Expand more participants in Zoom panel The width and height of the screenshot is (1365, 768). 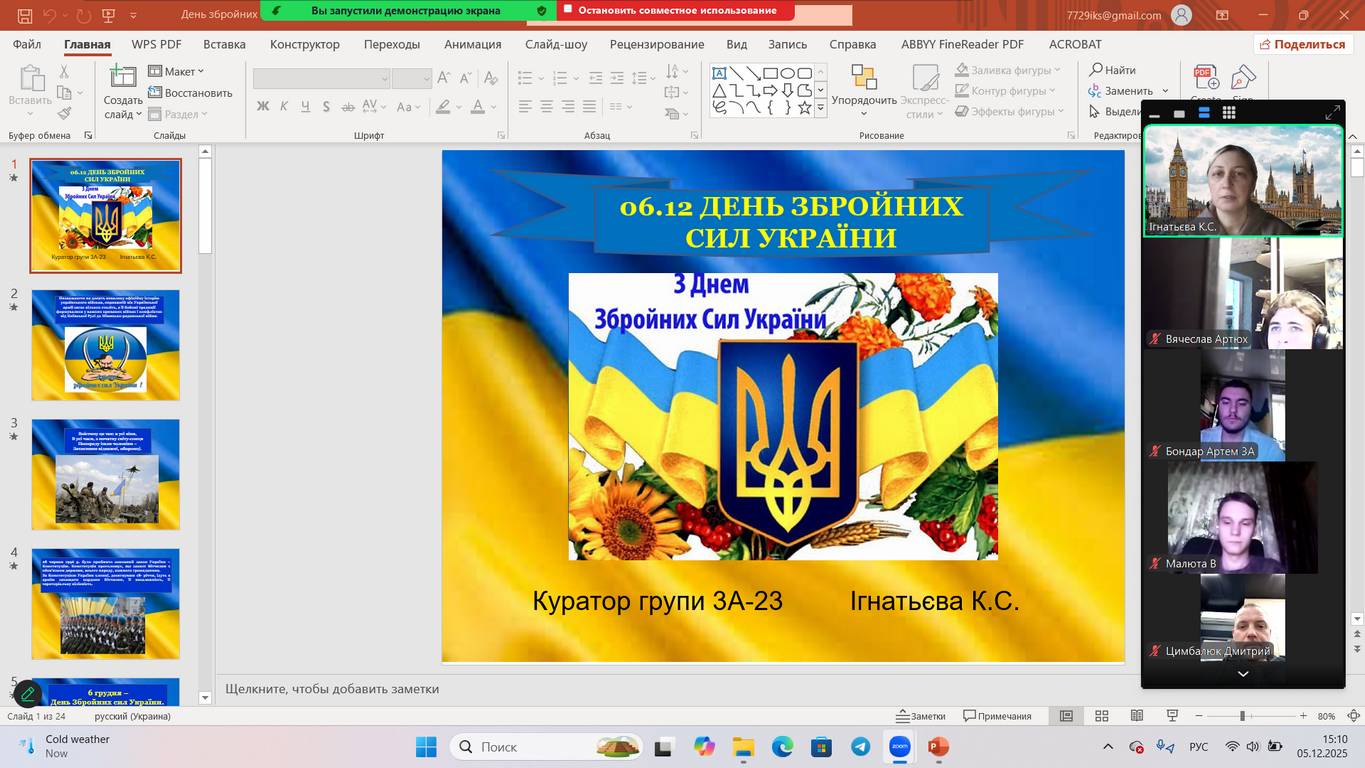click(x=1243, y=674)
